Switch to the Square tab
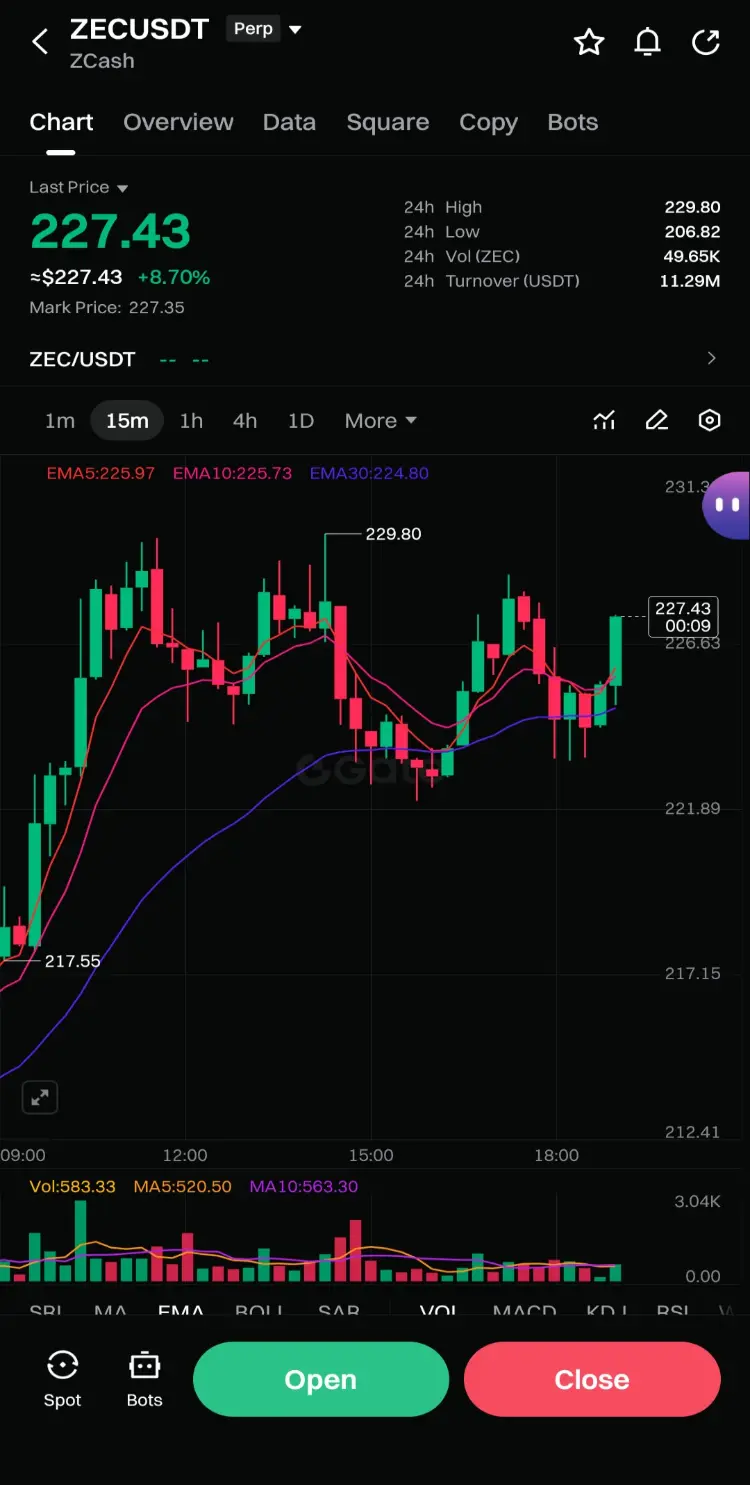The height and width of the screenshot is (1485, 750). click(388, 122)
